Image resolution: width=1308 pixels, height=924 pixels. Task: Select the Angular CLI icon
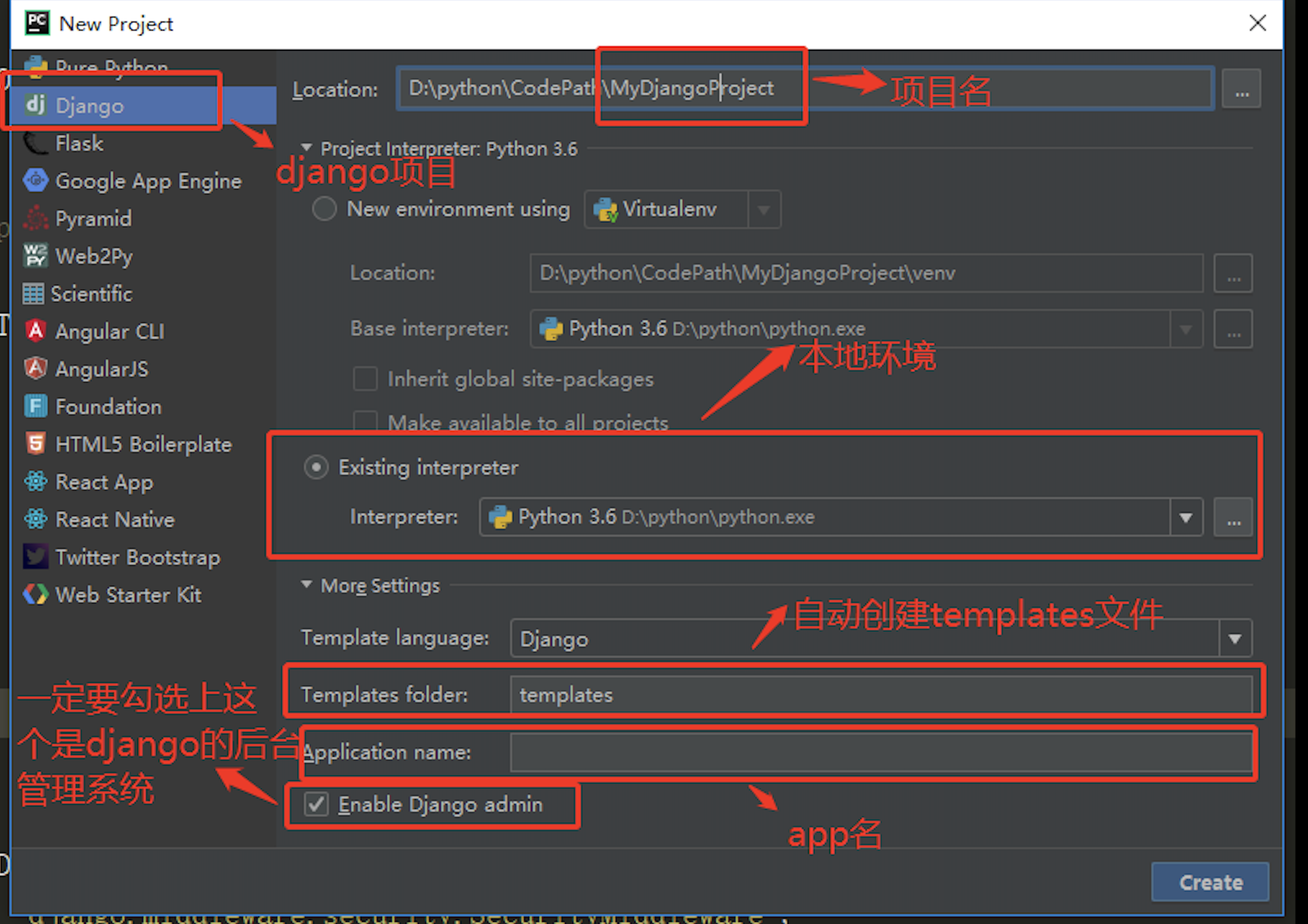coord(35,331)
